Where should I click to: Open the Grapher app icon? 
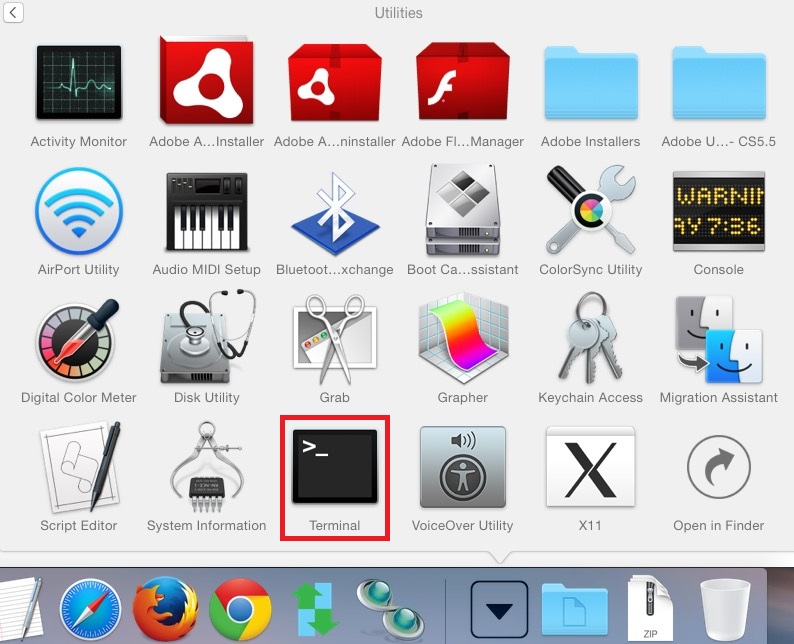[x=462, y=338]
